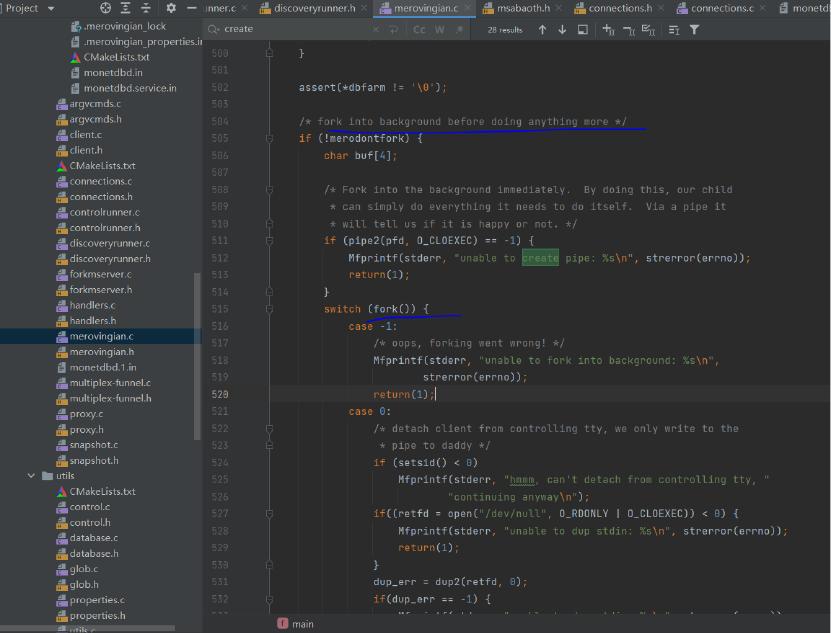Open search history magnifier icon
Viewport: 831px width, 633px height.
[214, 29]
